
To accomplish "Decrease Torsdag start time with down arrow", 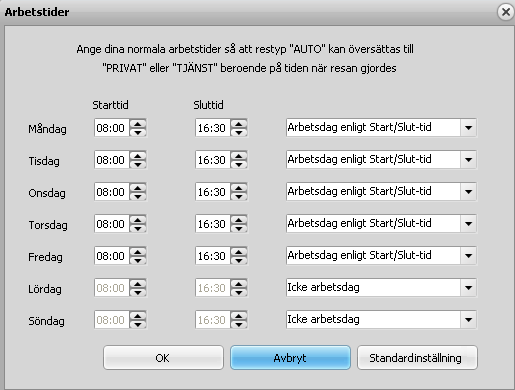I will click(x=138, y=228).
